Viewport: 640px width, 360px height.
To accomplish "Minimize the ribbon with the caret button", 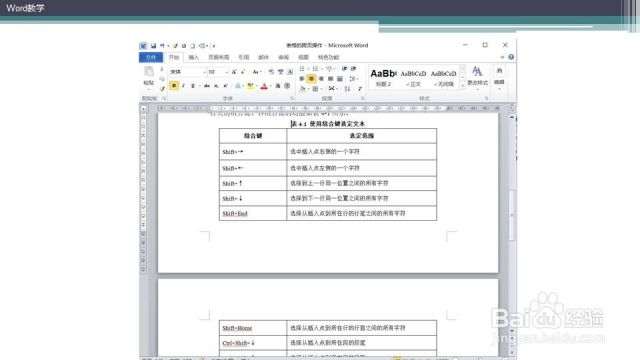I will [x=502, y=57].
